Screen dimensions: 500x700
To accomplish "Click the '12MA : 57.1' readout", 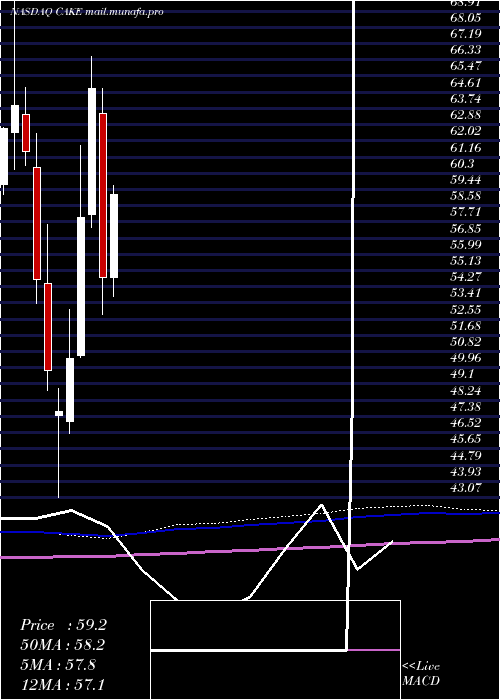I will pos(62,684).
